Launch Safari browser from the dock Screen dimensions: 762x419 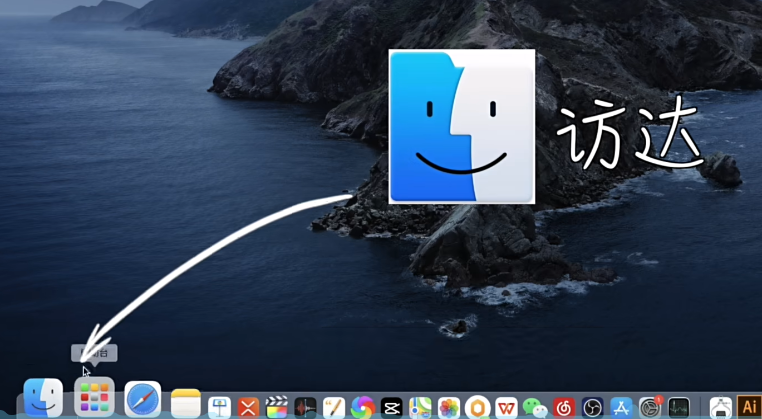143,400
